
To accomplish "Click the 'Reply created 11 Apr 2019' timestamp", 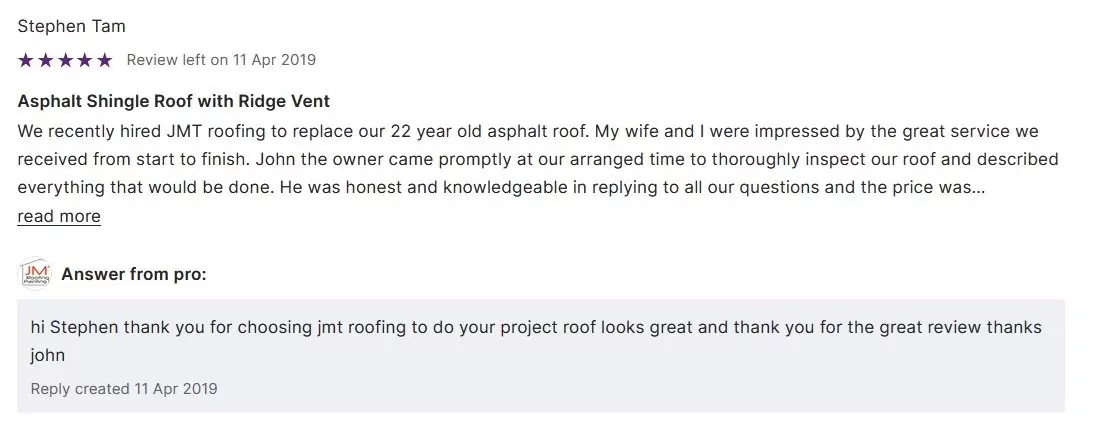I will [124, 388].
